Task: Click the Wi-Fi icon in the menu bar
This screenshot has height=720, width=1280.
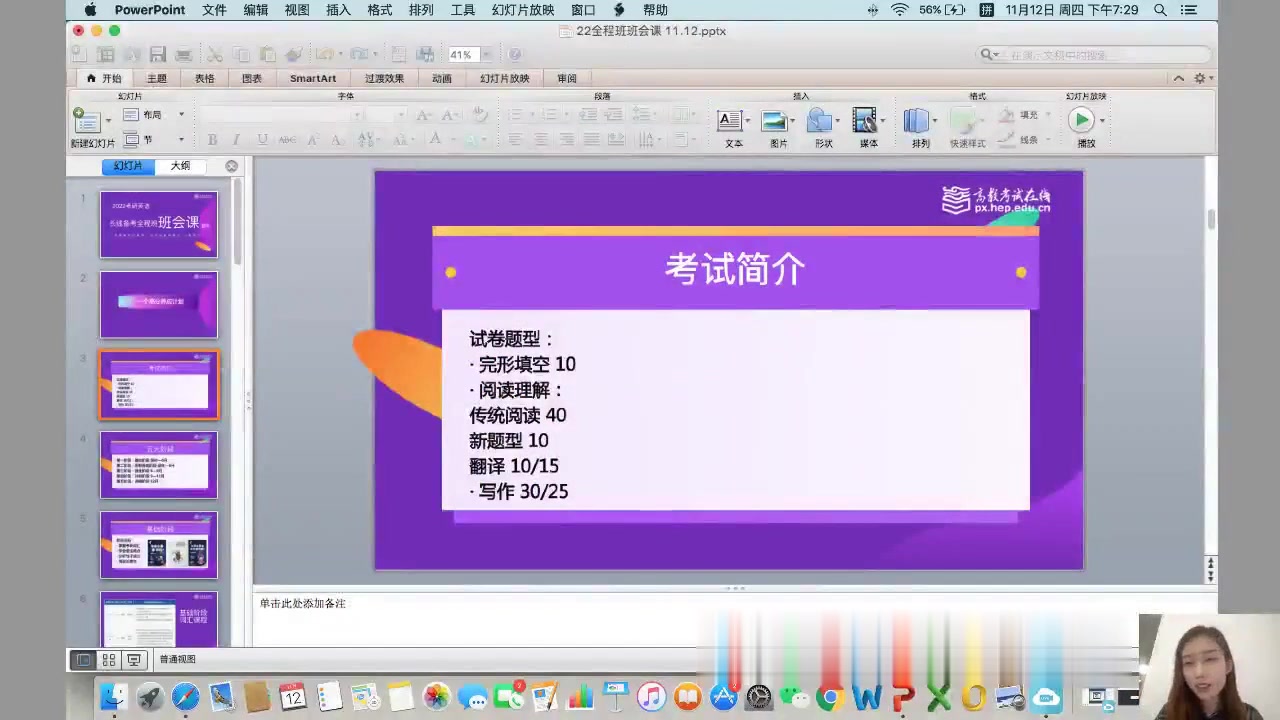Action: [900, 10]
